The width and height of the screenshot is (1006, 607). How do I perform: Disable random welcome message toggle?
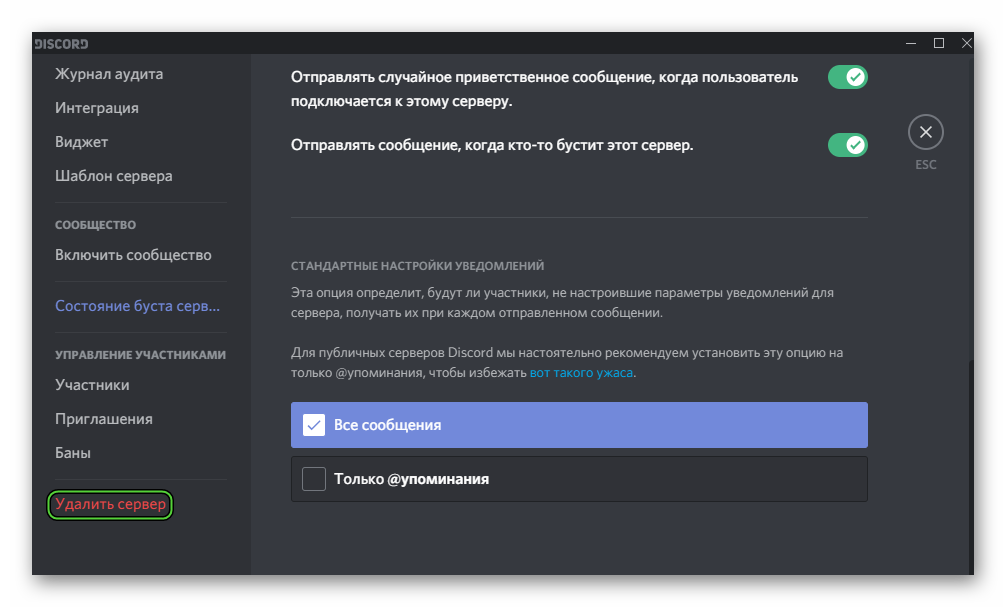tap(848, 77)
